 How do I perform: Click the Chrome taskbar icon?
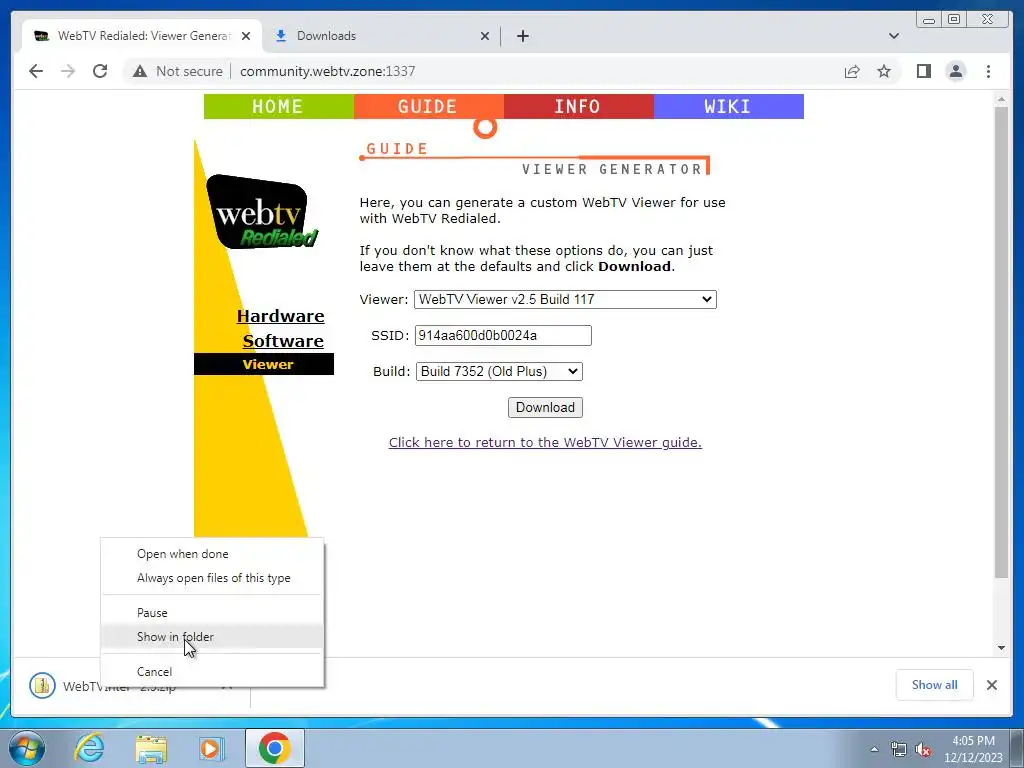pos(274,748)
